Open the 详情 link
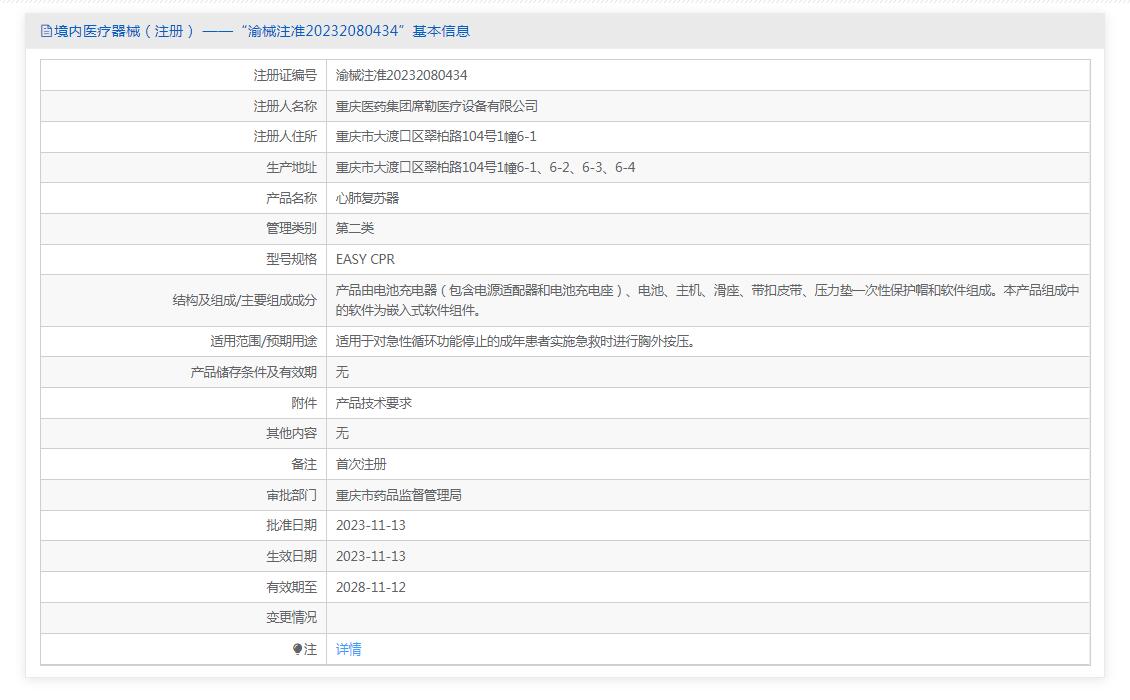The height and width of the screenshot is (700, 1130). pyautogui.click(x=349, y=649)
